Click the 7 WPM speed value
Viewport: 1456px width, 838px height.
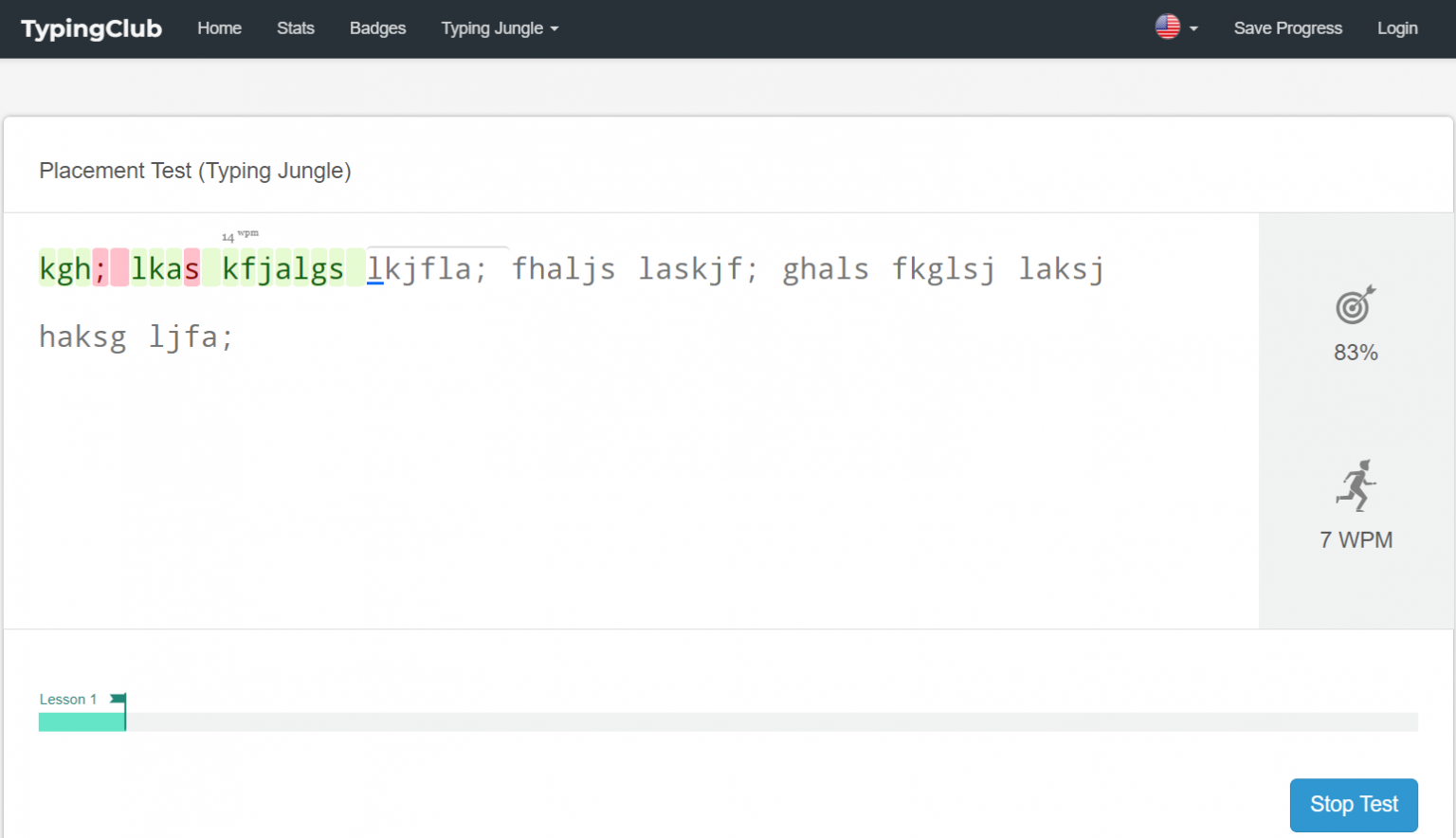click(x=1356, y=540)
